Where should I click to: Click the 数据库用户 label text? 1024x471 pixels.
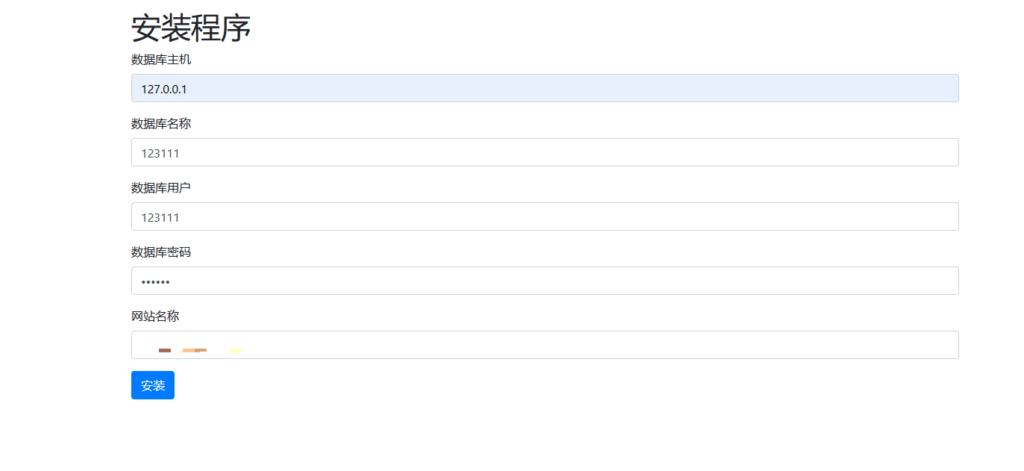coord(160,188)
